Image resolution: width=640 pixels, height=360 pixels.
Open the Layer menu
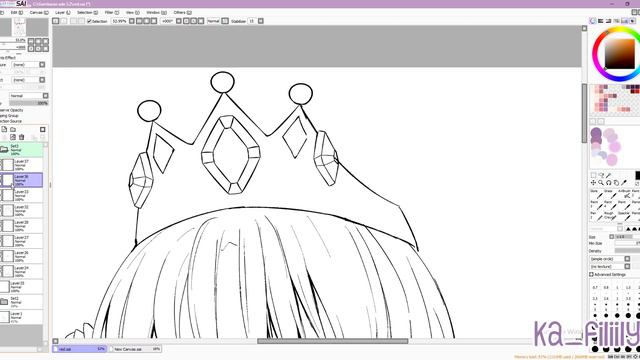[62, 13]
